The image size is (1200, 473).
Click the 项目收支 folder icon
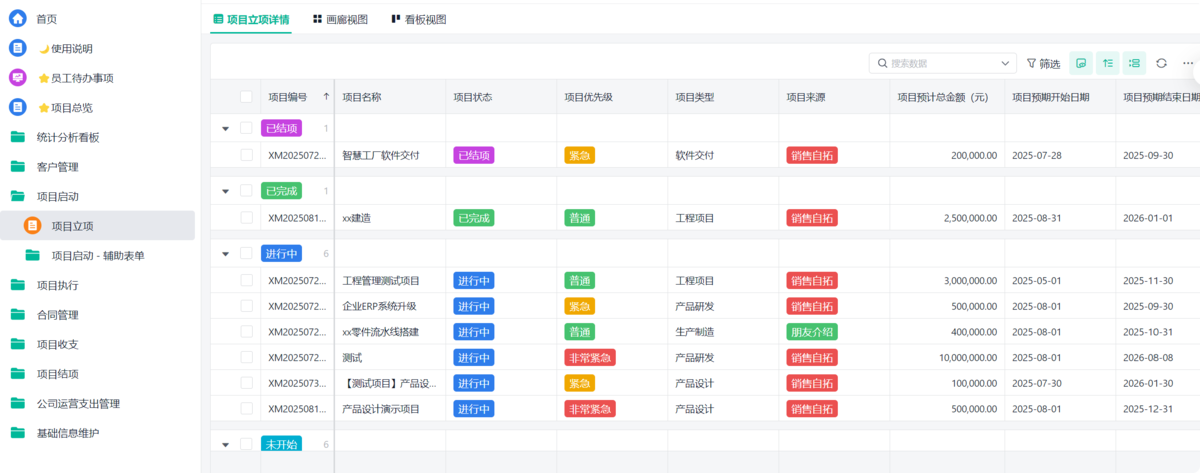pos(17,344)
